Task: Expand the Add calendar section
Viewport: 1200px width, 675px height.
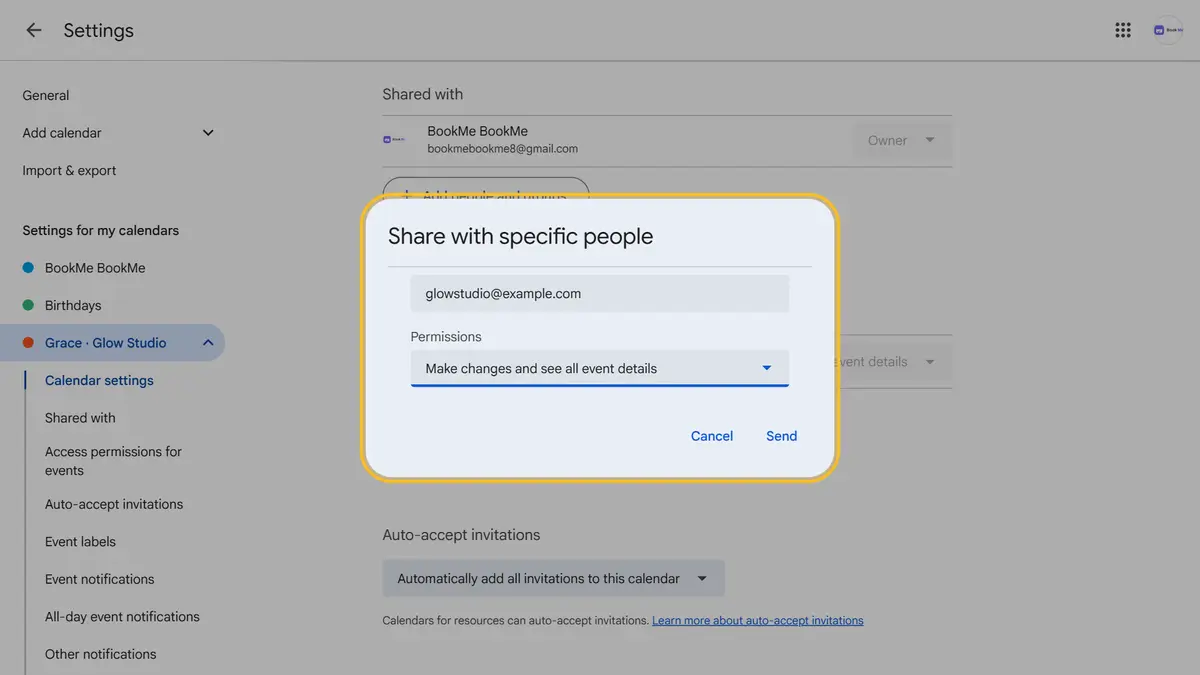Action: pos(208,133)
